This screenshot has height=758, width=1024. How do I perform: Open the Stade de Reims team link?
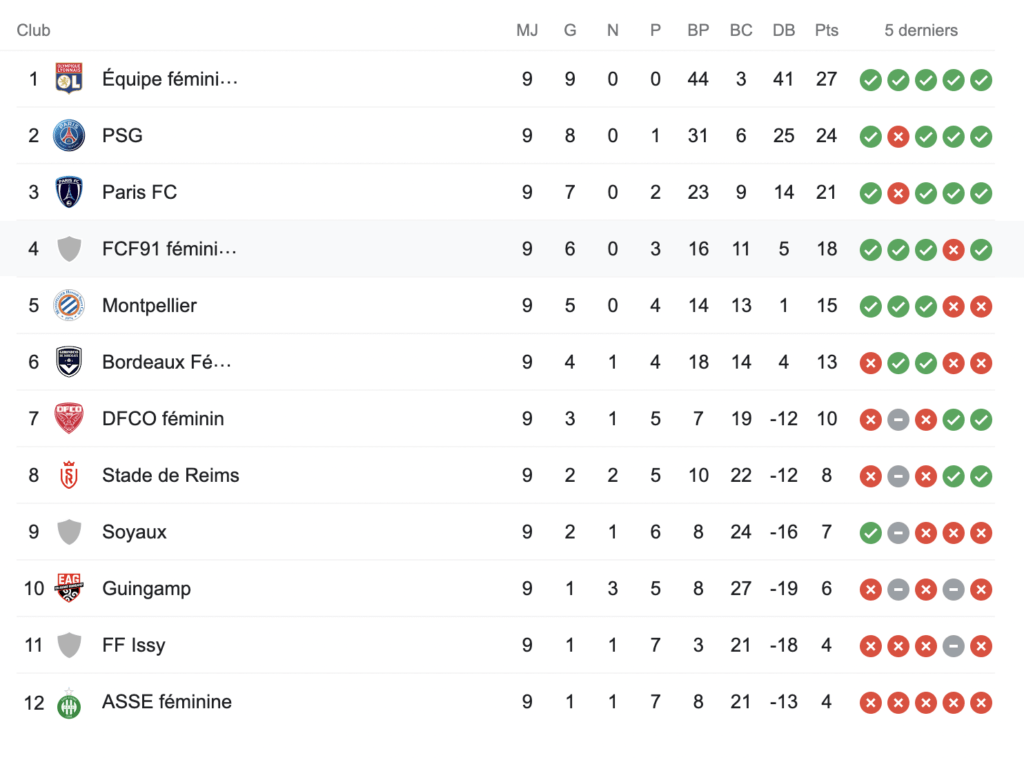[170, 475]
